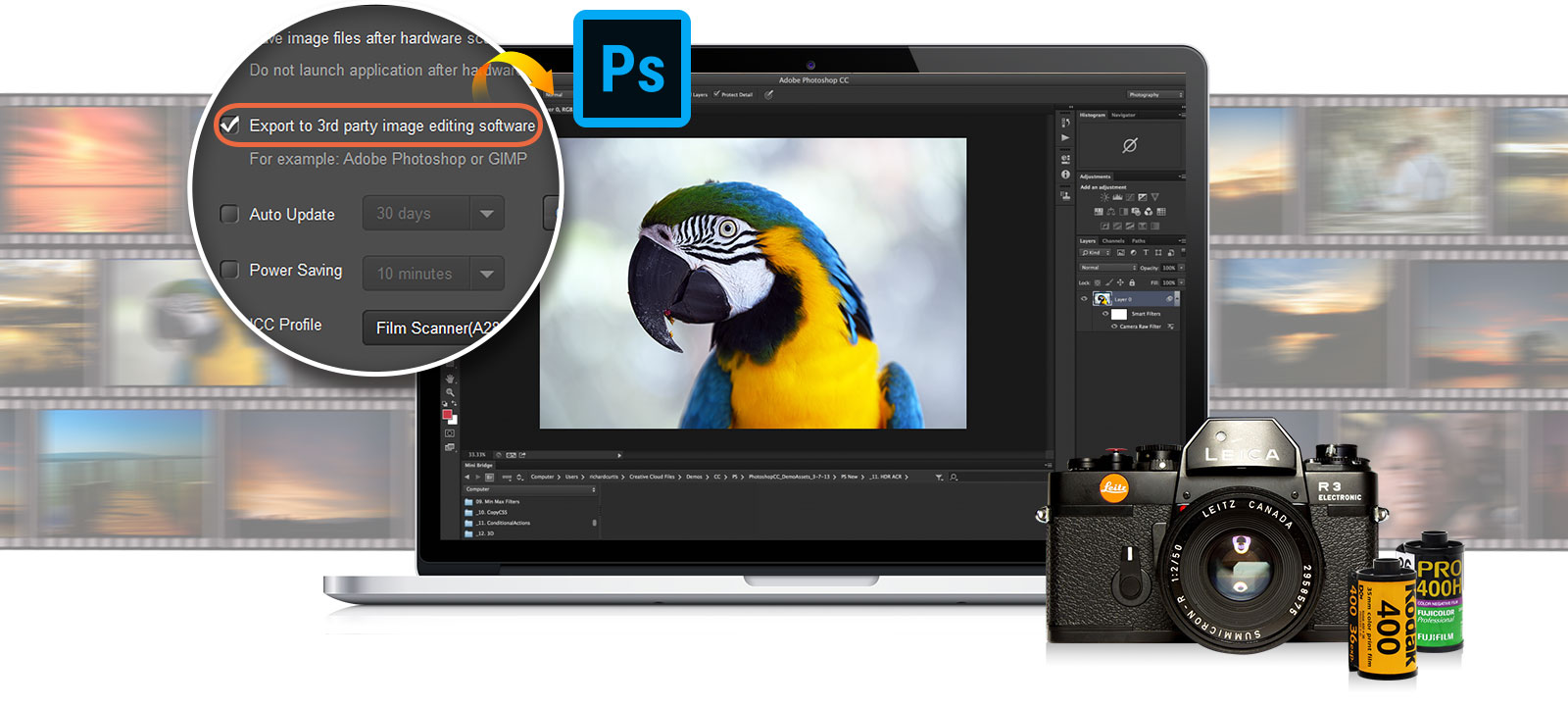
Task: Open the Kind layer filter dropdown
Action: point(1095,253)
